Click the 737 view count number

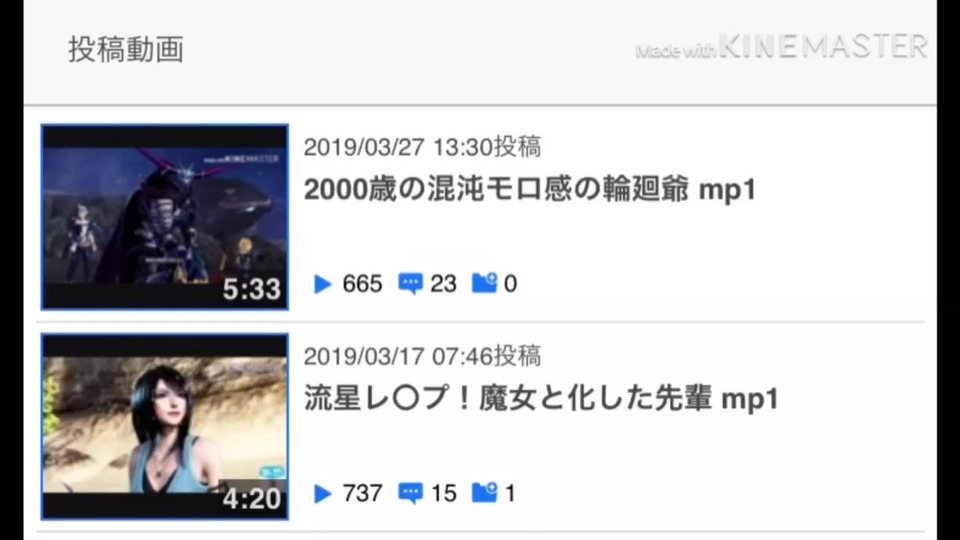(362, 493)
